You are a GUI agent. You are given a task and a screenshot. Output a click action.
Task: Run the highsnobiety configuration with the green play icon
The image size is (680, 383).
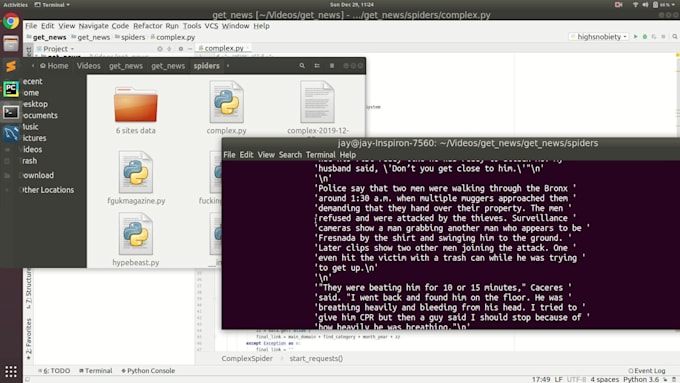[636, 37]
